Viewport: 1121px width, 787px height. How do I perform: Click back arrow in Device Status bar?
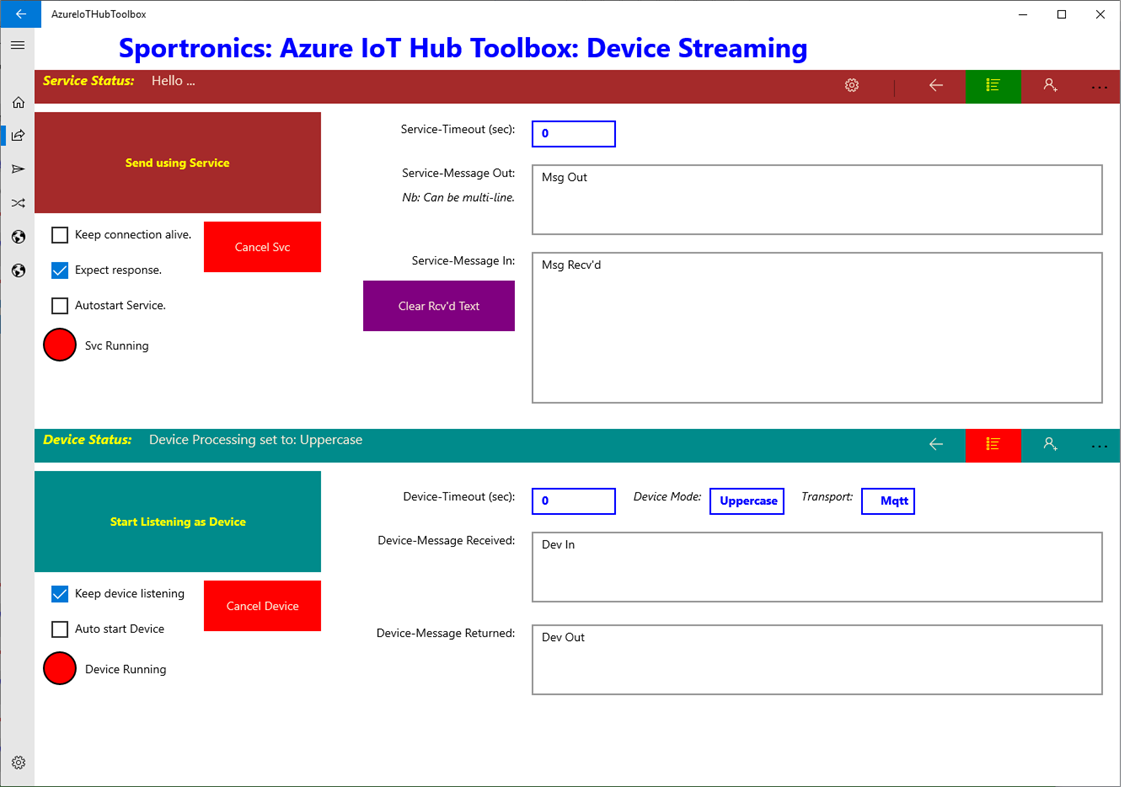point(936,445)
